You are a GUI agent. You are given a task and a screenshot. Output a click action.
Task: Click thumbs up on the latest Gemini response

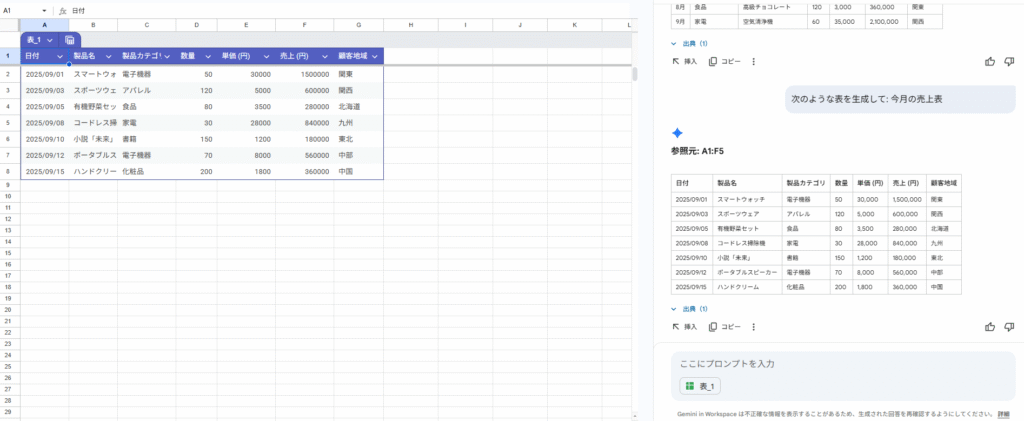990,327
